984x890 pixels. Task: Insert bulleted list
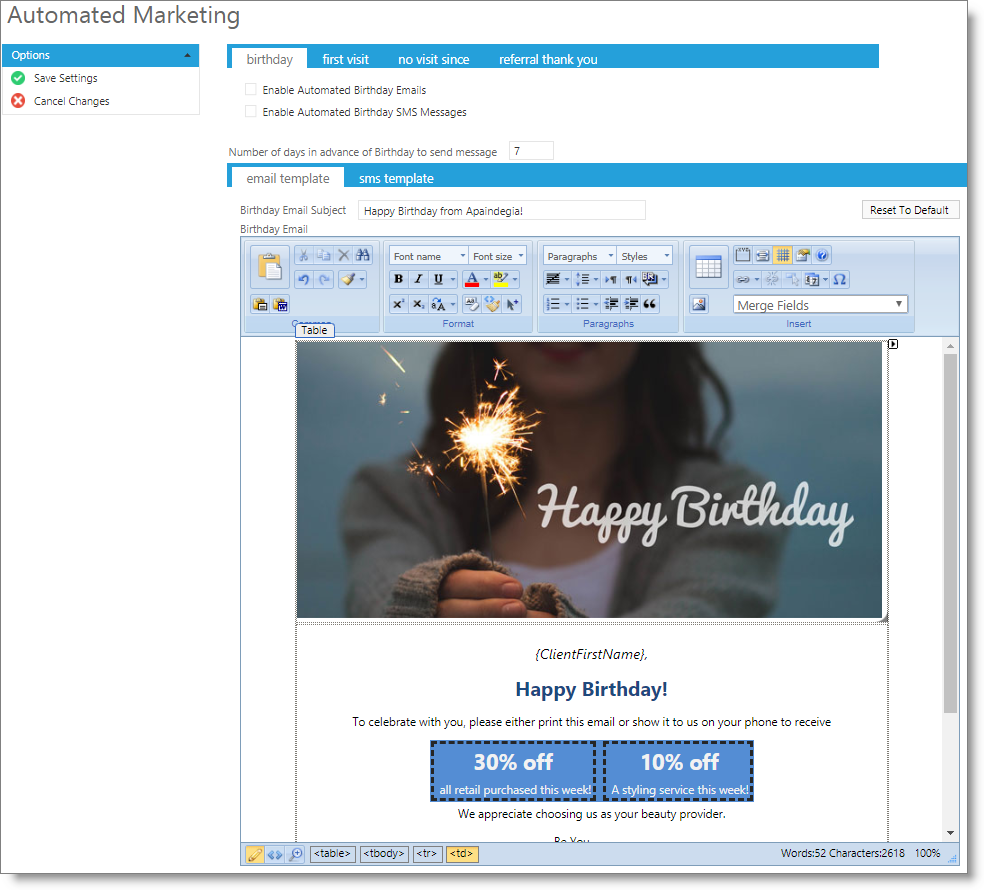[x=582, y=304]
